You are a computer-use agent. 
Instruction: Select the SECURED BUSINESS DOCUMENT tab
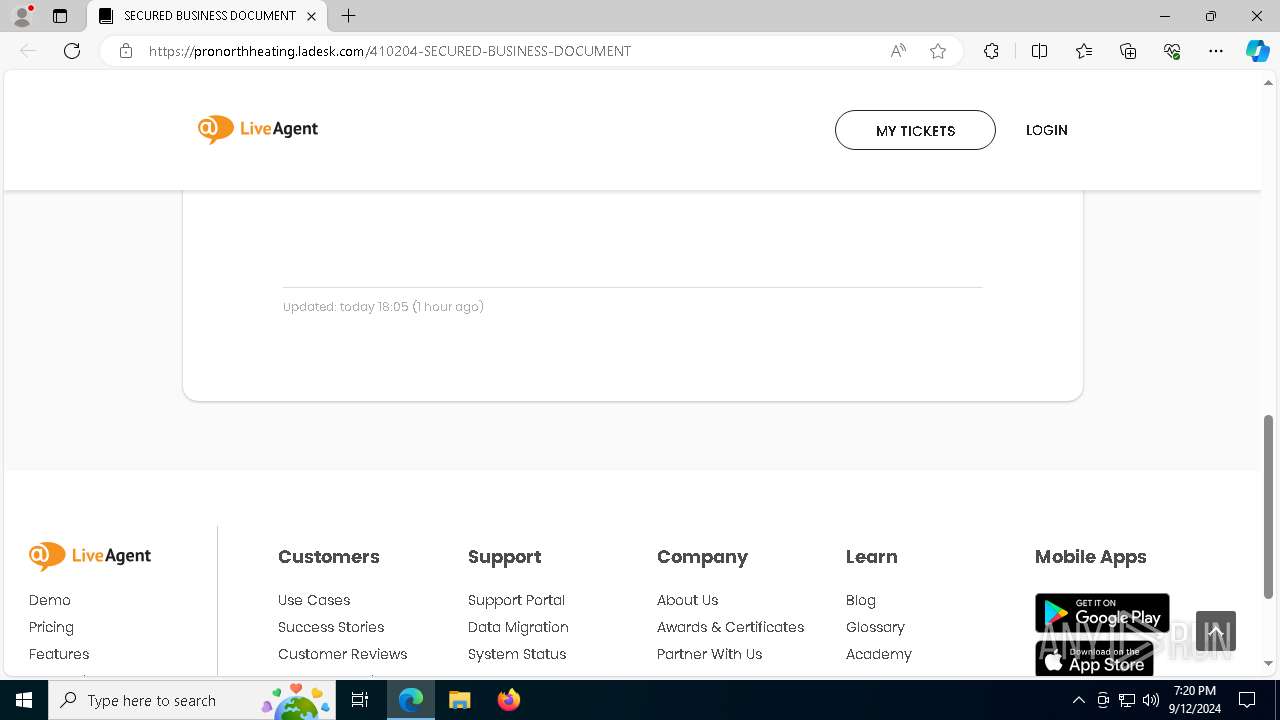(x=208, y=16)
